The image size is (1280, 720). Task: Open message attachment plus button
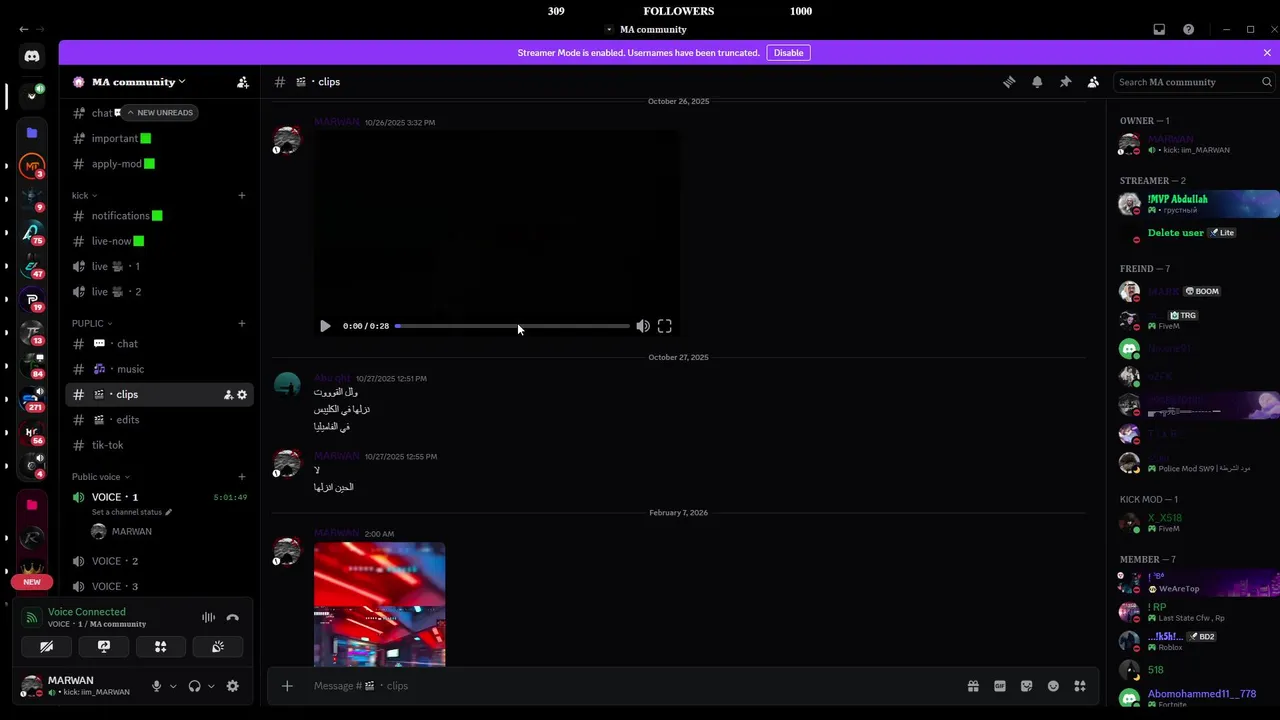click(287, 686)
